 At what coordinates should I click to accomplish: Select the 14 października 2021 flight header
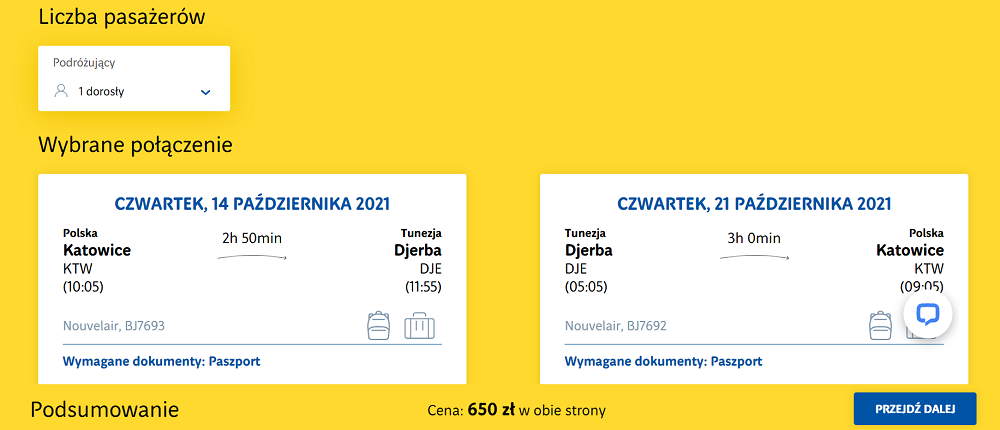[252, 204]
